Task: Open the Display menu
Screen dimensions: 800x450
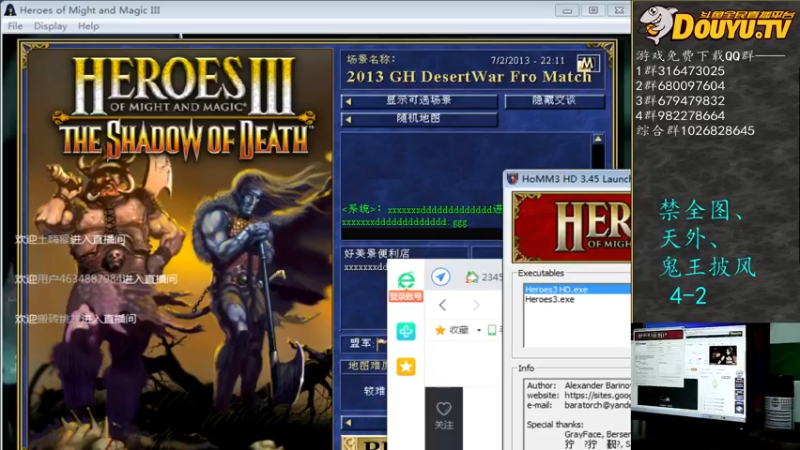Action: pyautogui.click(x=50, y=26)
